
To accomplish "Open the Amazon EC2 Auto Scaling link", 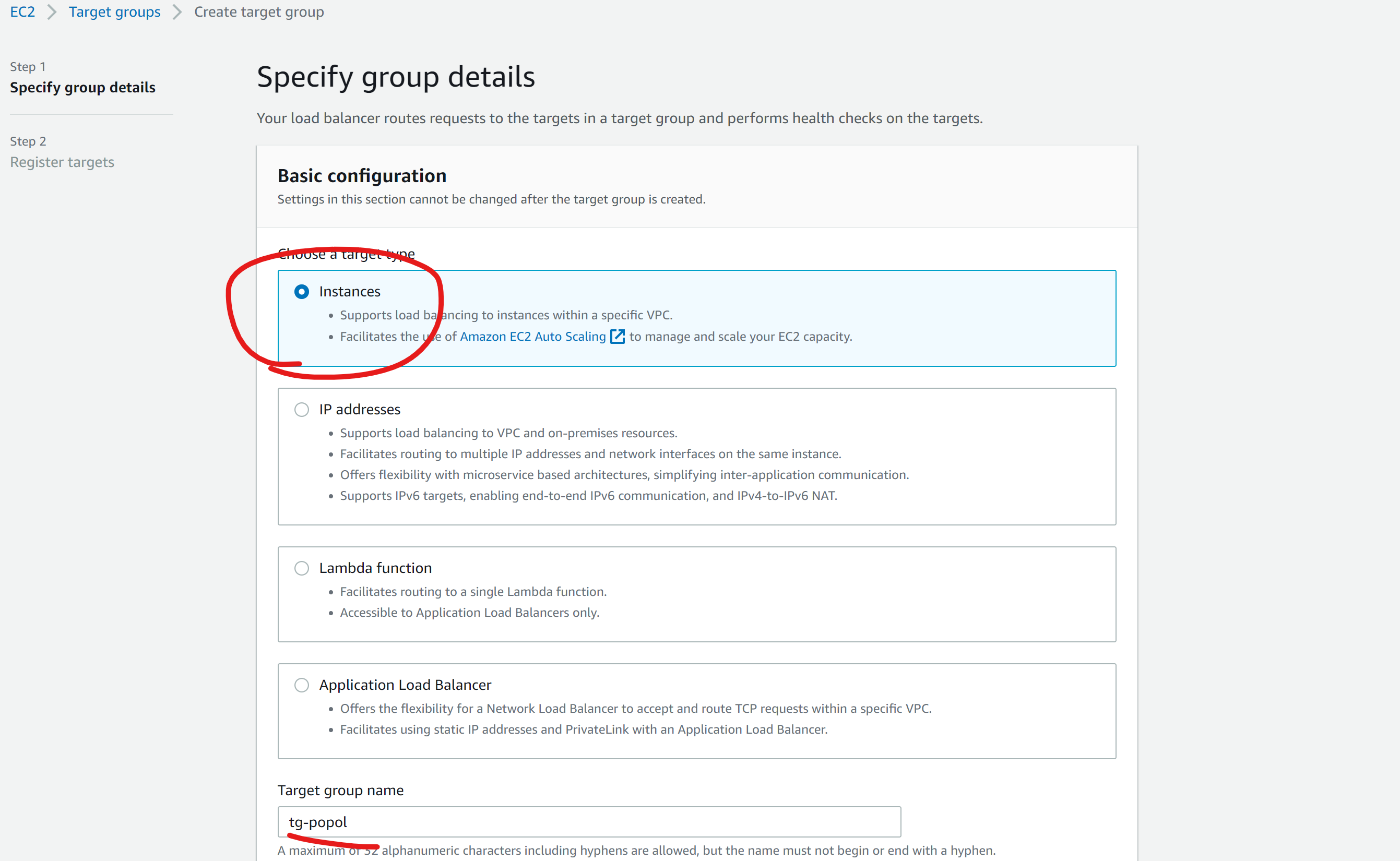I will (532, 337).
